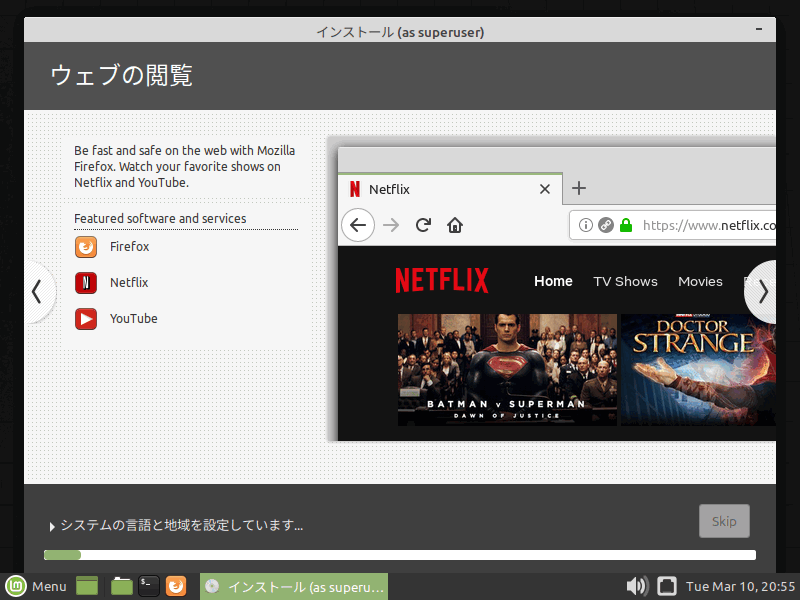Select the installer taskbar window entry

[x=294, y=586]
